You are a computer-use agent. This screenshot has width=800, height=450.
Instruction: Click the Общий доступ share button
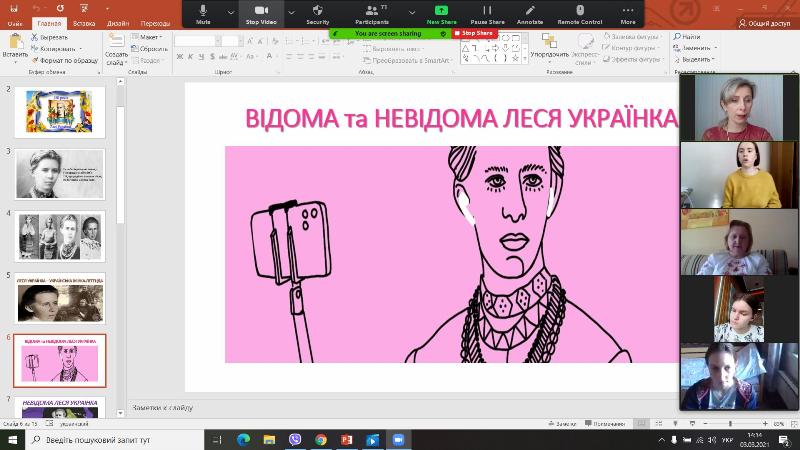[765, 22]
